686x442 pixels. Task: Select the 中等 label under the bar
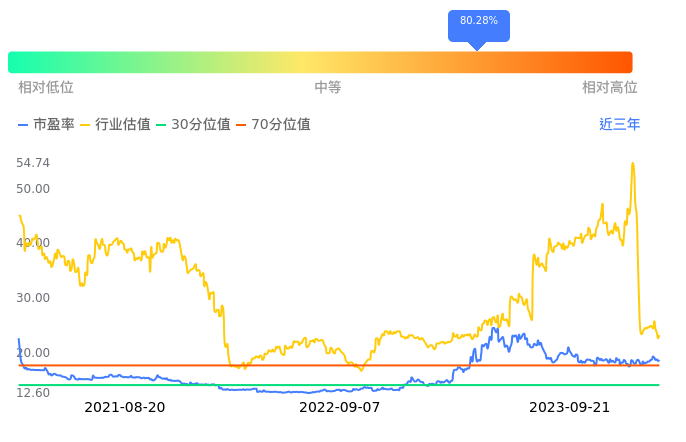[328, 88]
